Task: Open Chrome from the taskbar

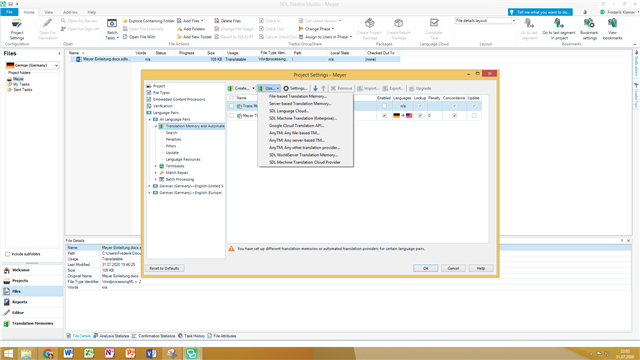Action: (48, 353)
